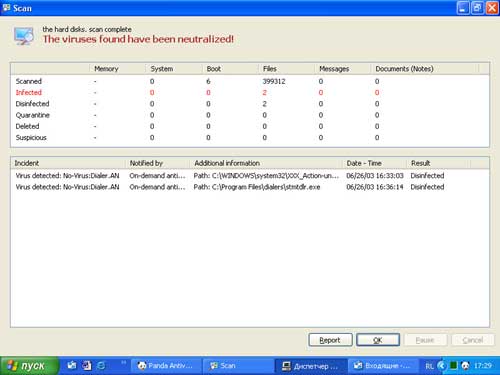Restore down the Scan window
This screenshot has width=500, height=375.
[477, 8]
